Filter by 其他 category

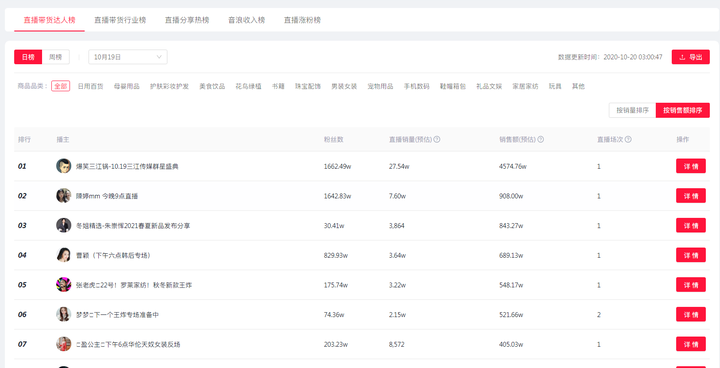click(578, 86)
